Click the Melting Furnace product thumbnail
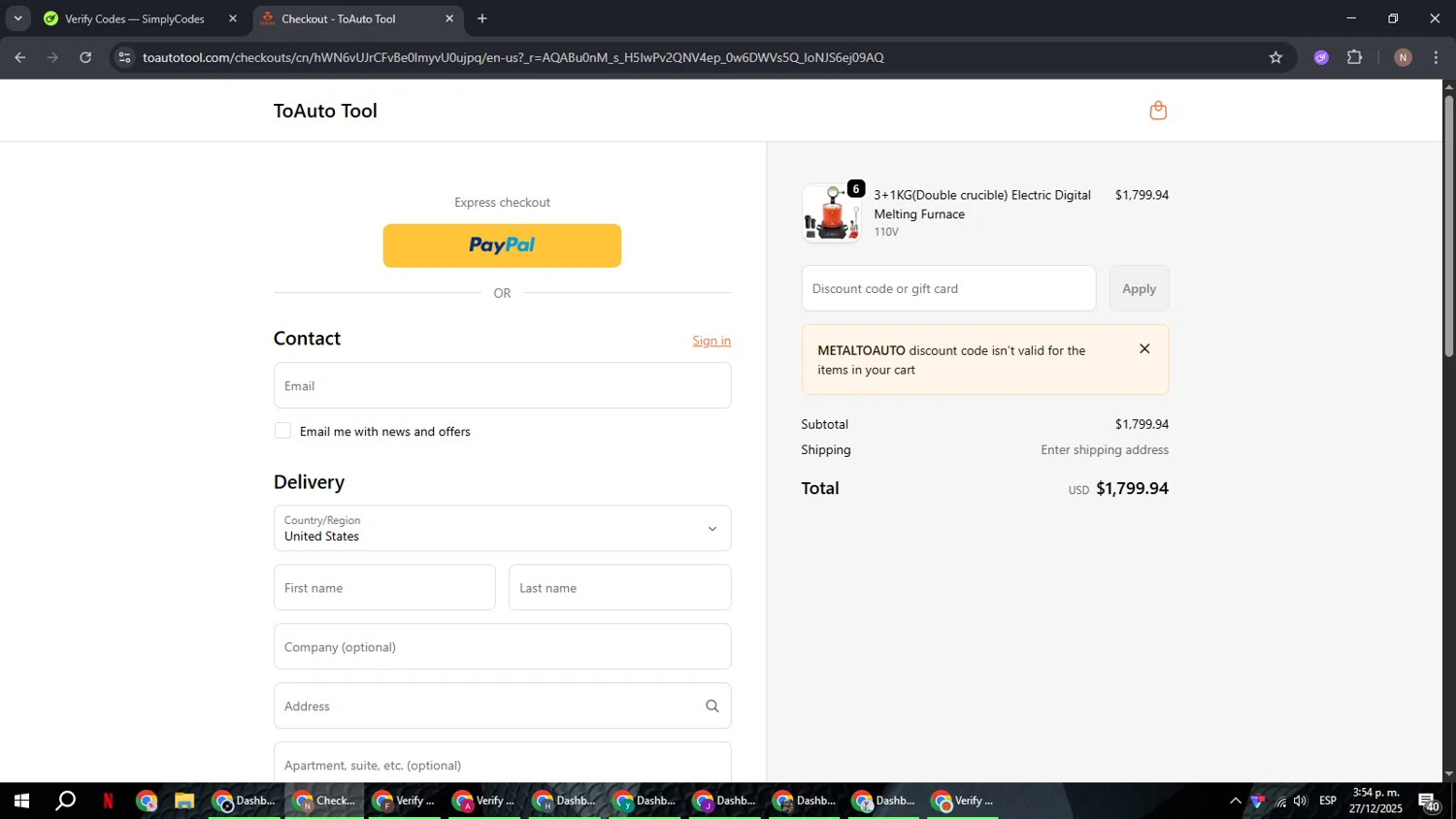The width and height of the screenshot is (1456, 819). [832, 213]
